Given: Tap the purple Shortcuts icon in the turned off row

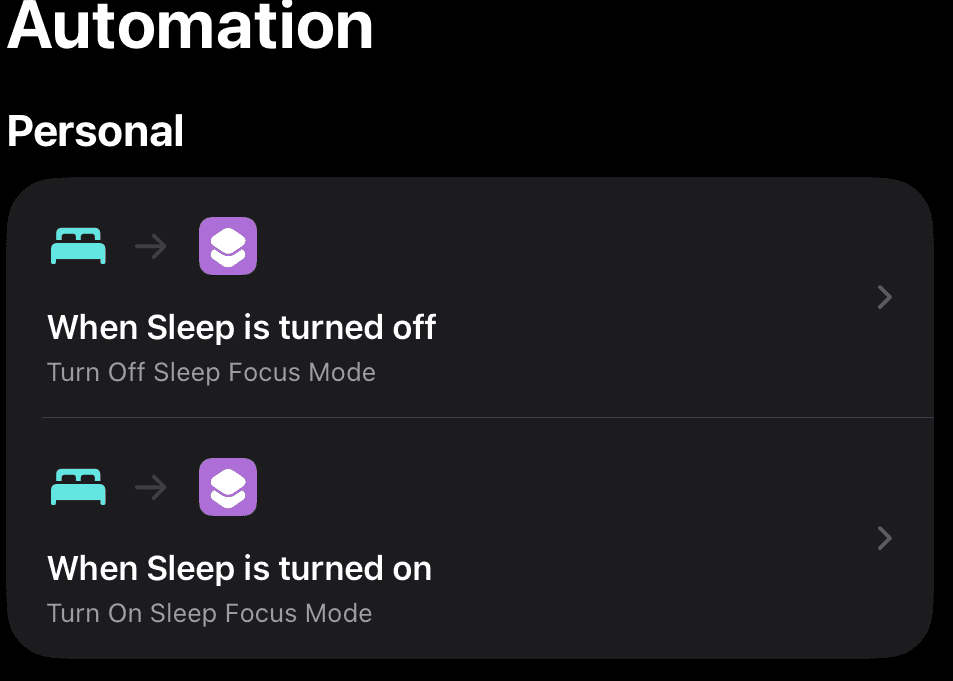Looking at the screenshot, I should point(228,246).
